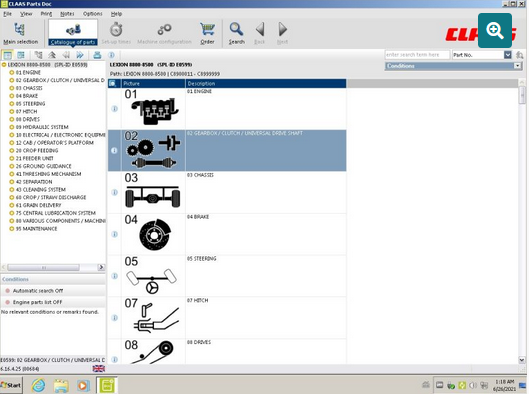Click the Set-up times stopwatch icon

[116, 30]
